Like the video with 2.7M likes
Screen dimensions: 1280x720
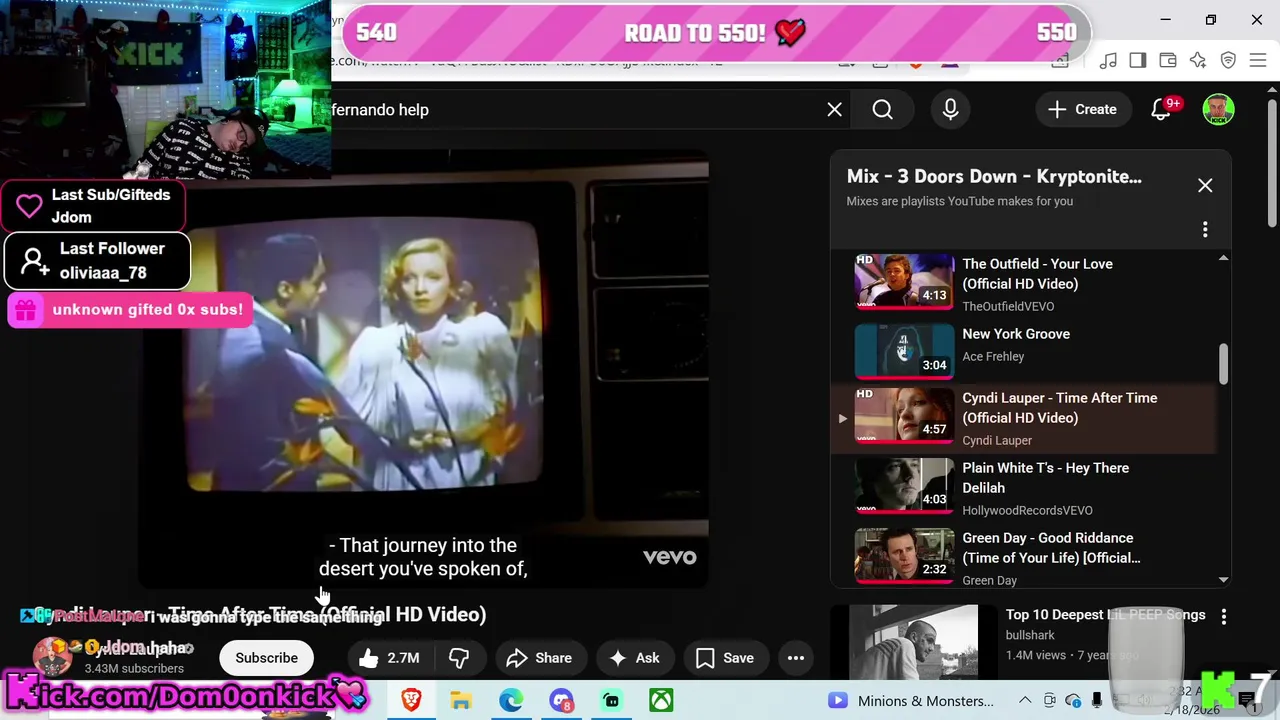pos(389,658)
